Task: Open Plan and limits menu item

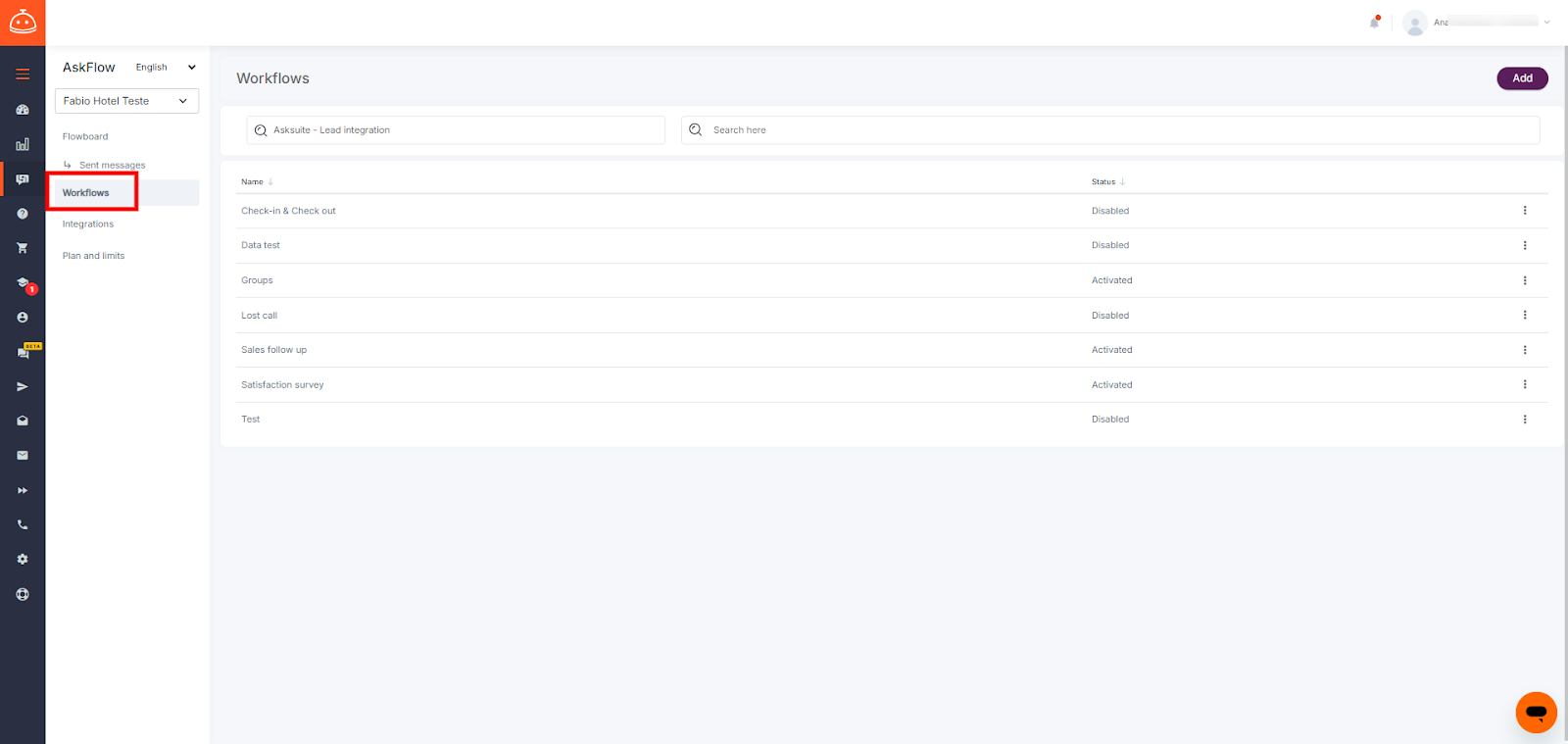Action: click(x=94, y=256)
